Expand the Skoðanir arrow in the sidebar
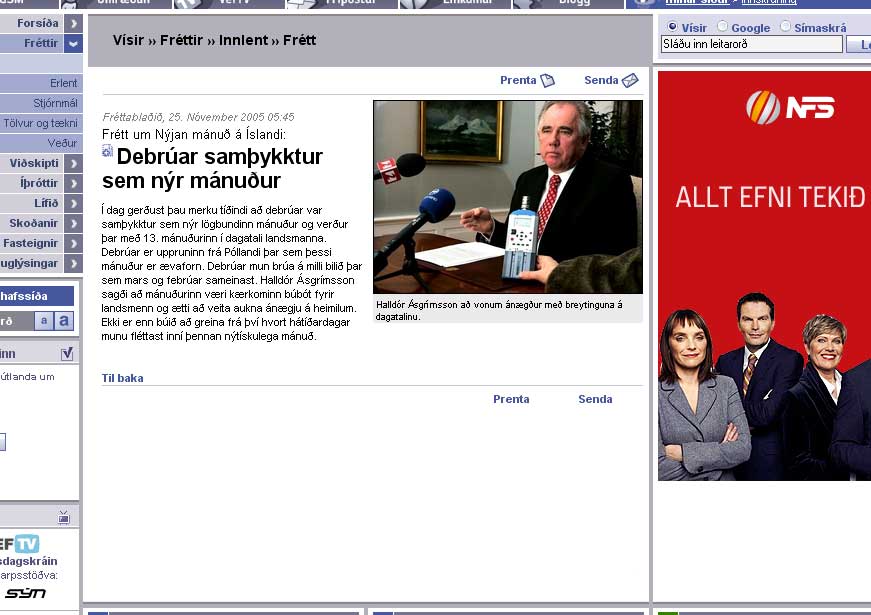The height and width of the screenshot is (615, 871). pyautogui.click(x=73, y=223)
